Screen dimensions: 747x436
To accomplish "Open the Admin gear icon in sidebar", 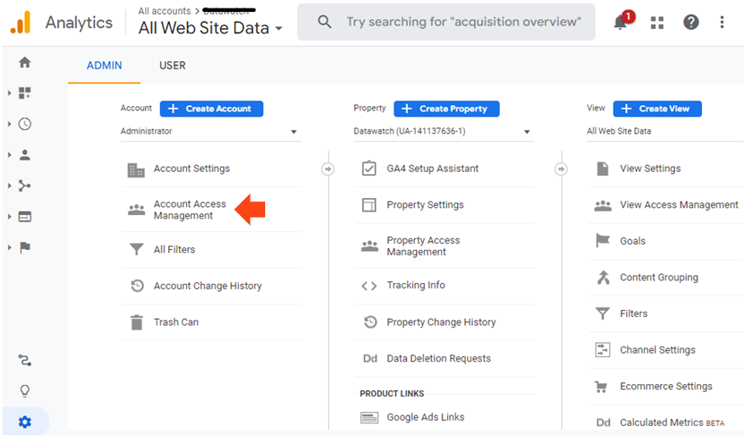I will coord(25,422).
